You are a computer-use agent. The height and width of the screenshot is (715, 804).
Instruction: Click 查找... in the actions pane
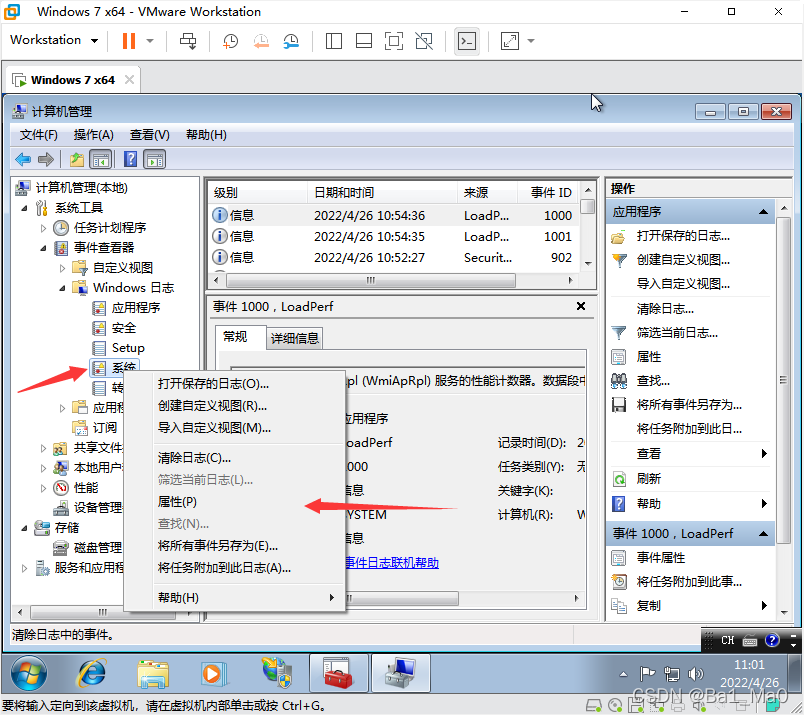click(653, 381)
